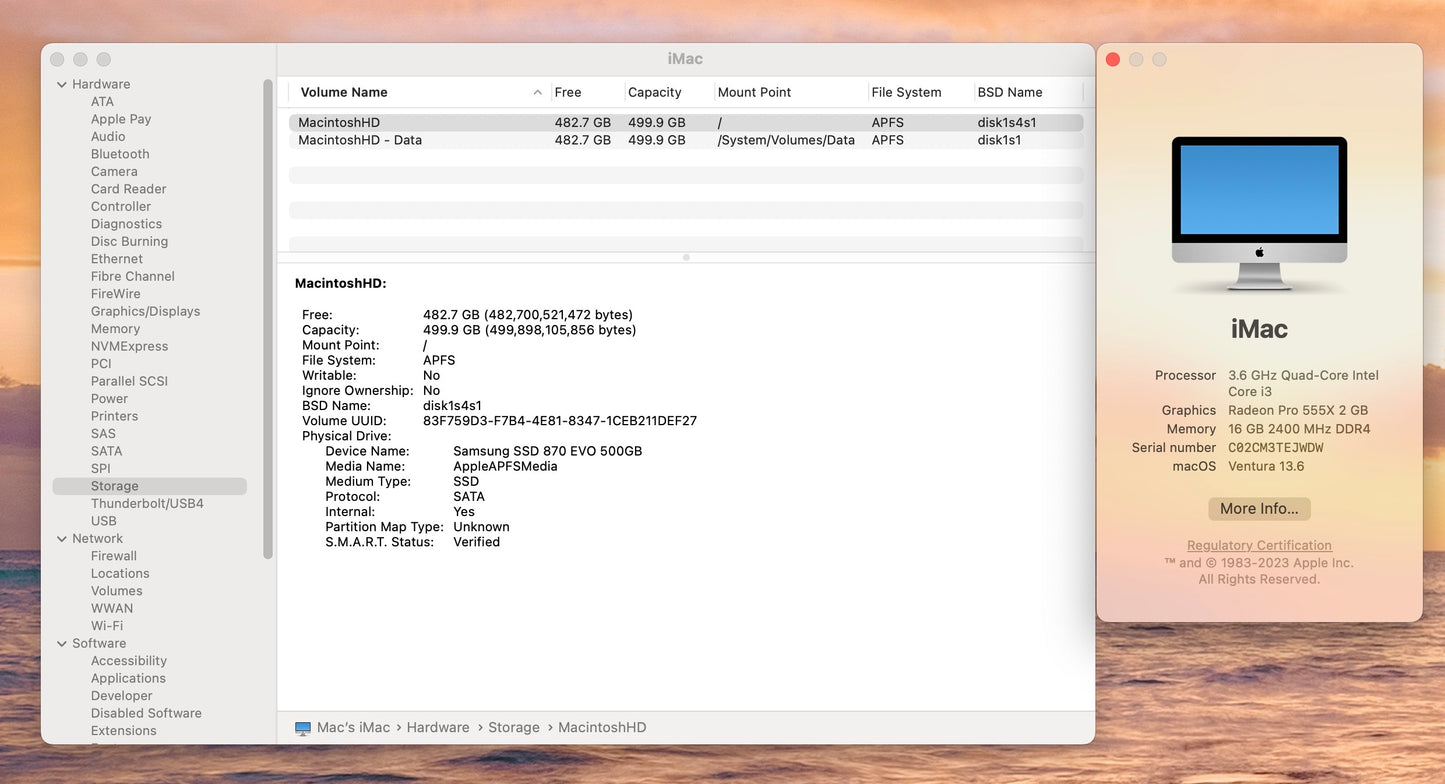This screenshot has width=1445, height=784.
Task: Collapse the Software category
Action: pyautogui.click(x=62, y=644)
